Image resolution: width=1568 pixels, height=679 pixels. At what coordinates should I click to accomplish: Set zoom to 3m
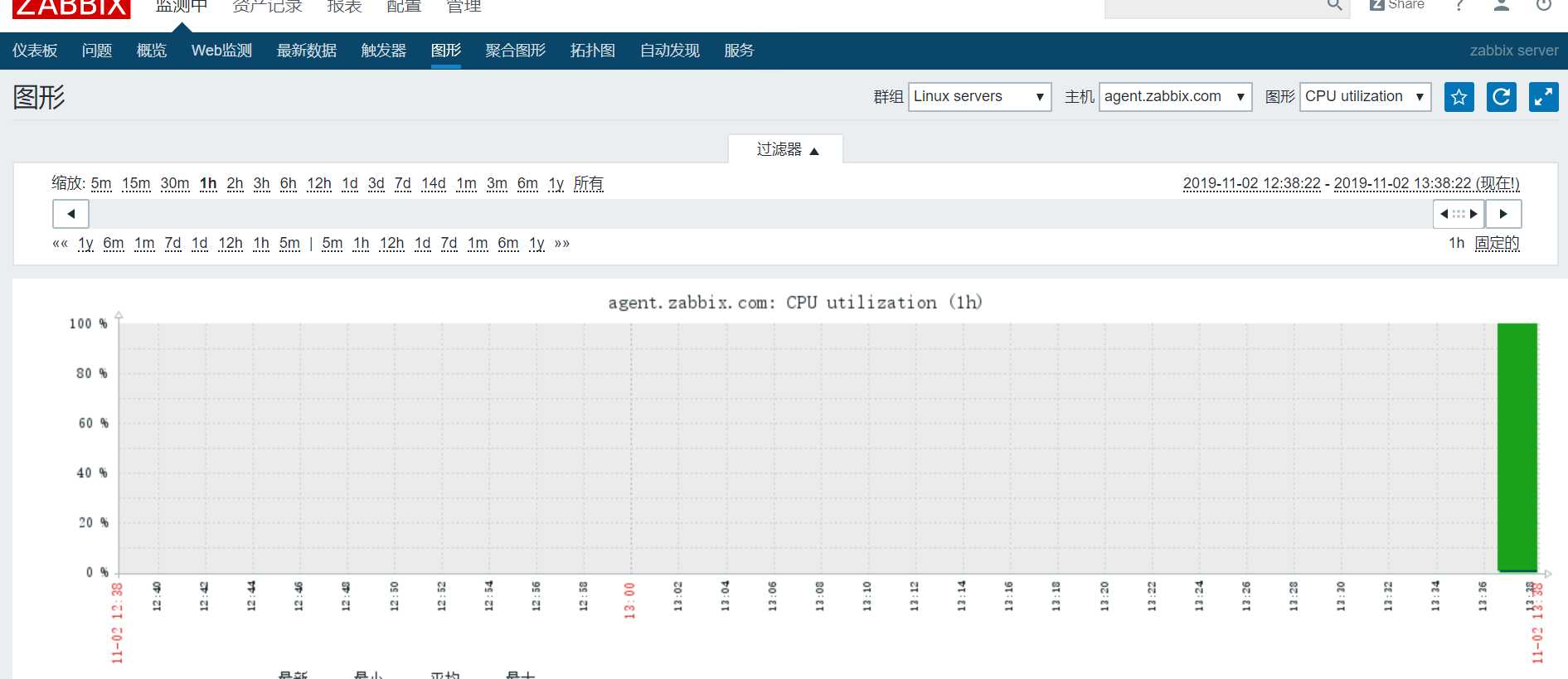coord(498,184)
